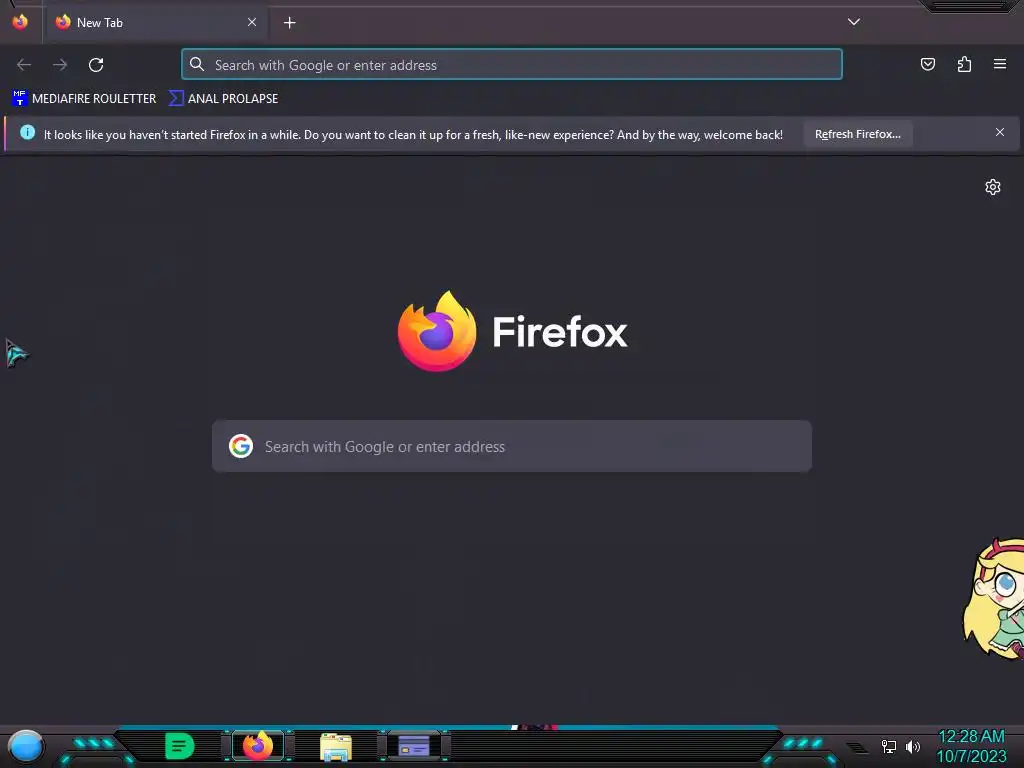Image resolution: width=1024 pixels, height=768 pixels.
Task: Open network status tray icon
Action: click(x=889, y=746)
